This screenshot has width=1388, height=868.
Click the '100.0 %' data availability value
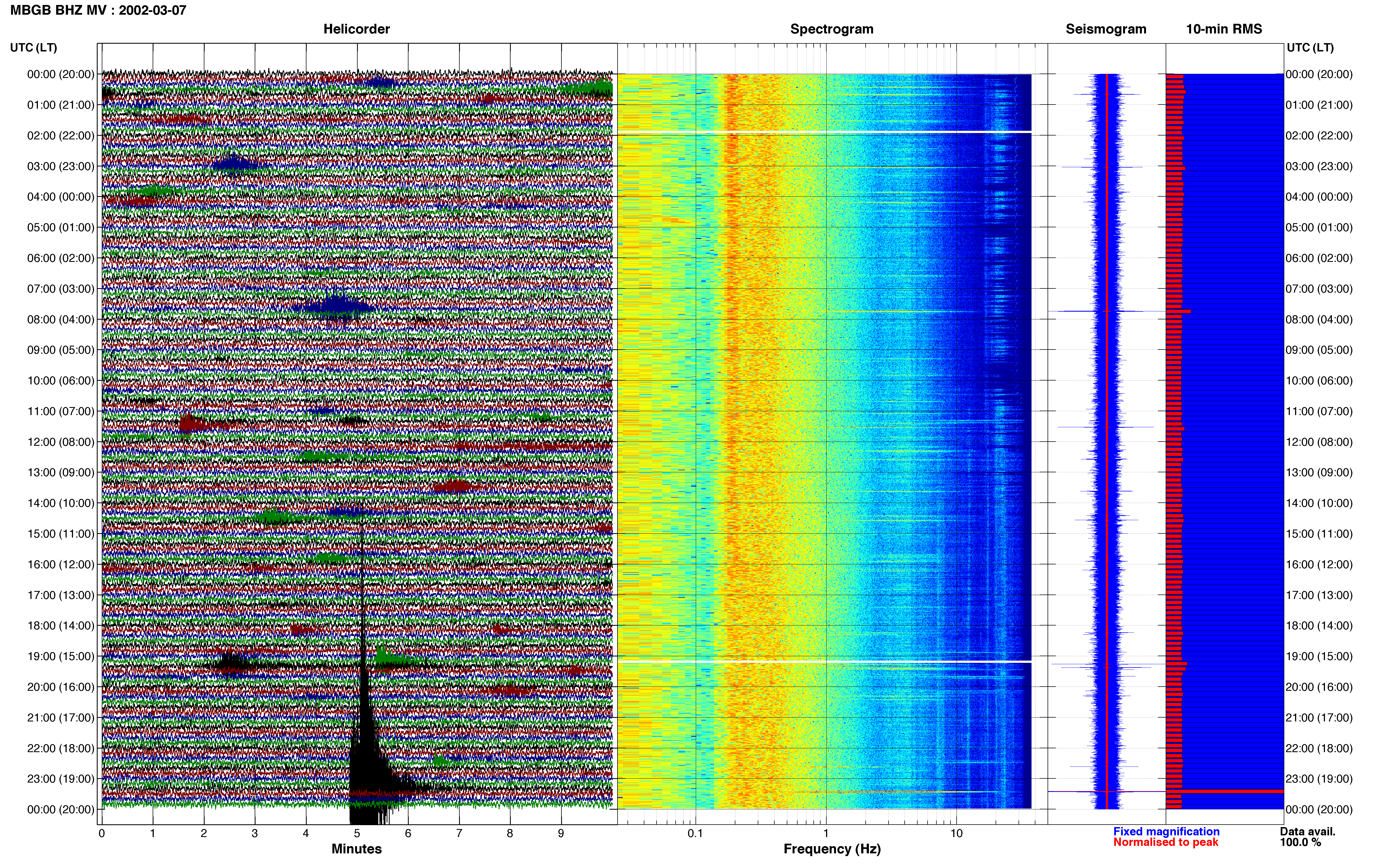click(1300, 842)
